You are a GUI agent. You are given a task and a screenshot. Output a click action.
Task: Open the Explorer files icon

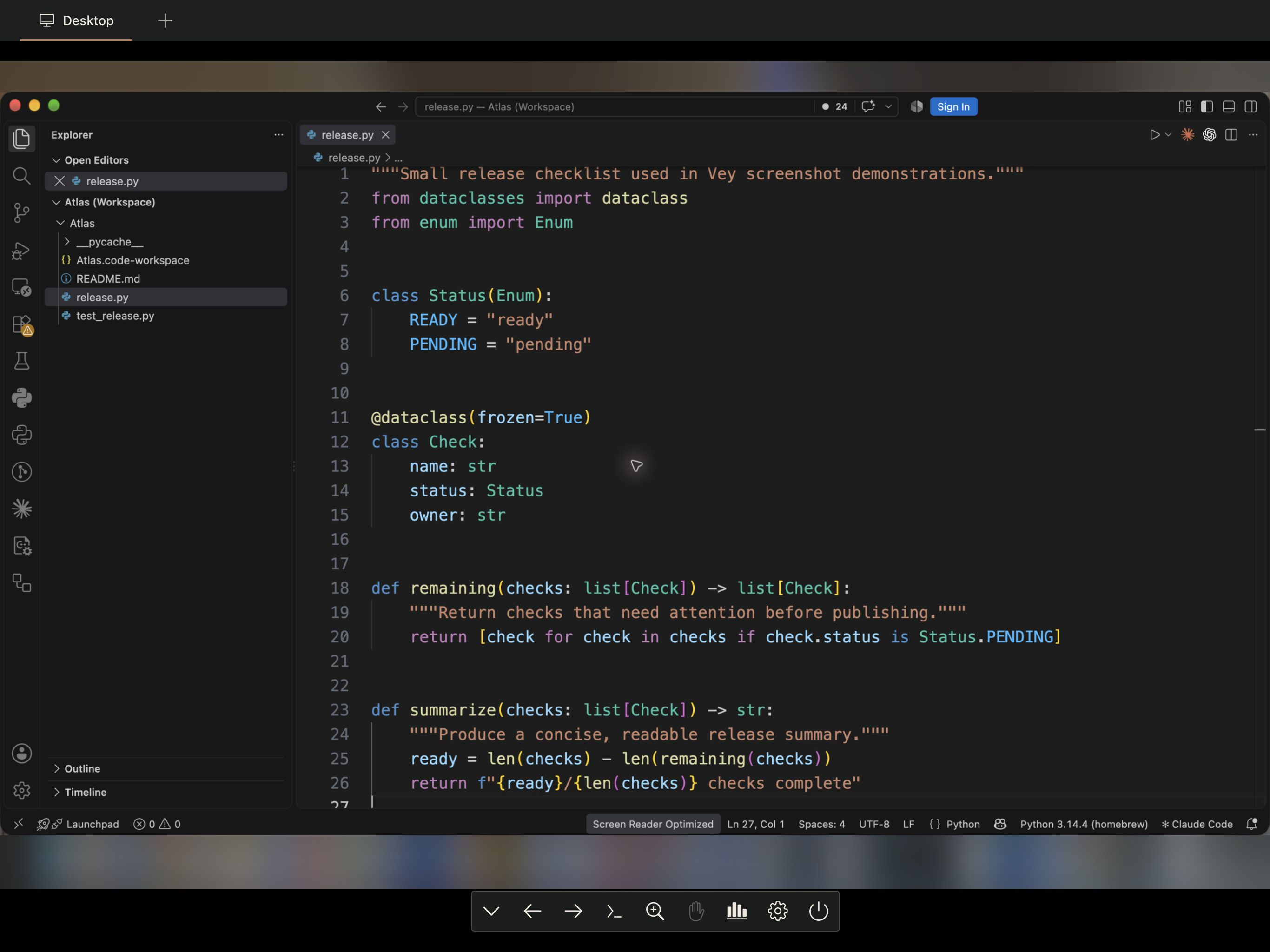(x=21, y=139)
